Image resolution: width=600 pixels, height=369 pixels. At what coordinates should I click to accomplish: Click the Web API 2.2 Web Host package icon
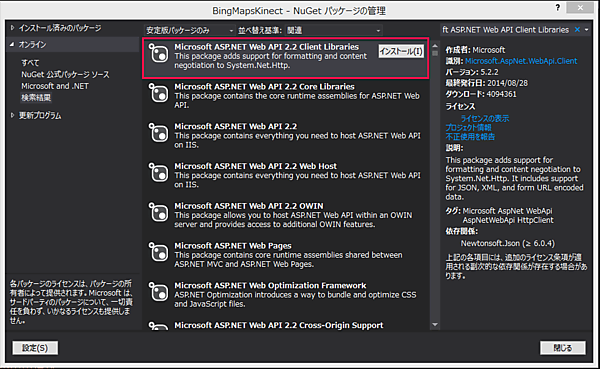click(158, 172)
